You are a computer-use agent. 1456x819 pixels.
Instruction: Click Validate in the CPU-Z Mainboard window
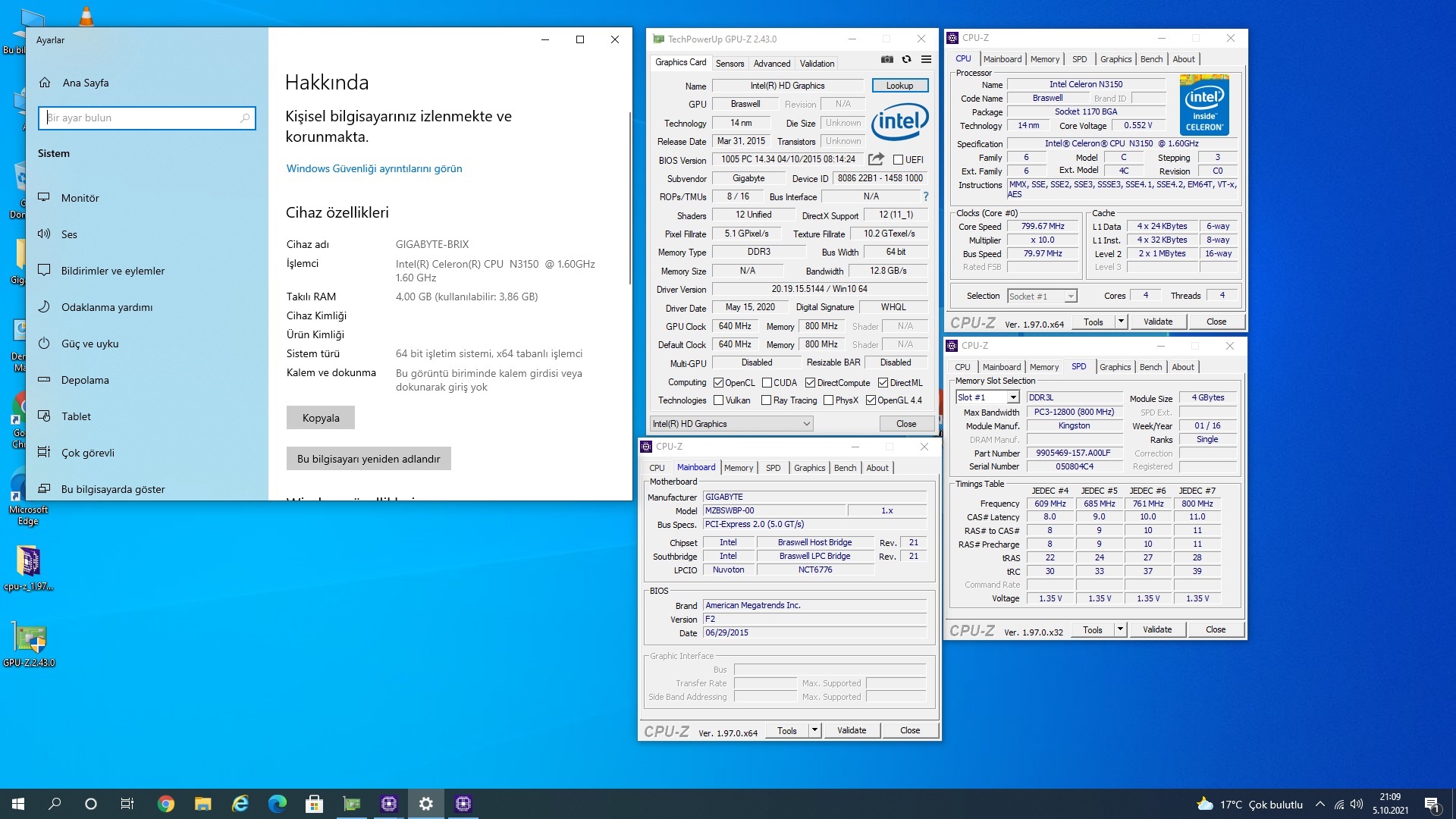coord(851,730)
